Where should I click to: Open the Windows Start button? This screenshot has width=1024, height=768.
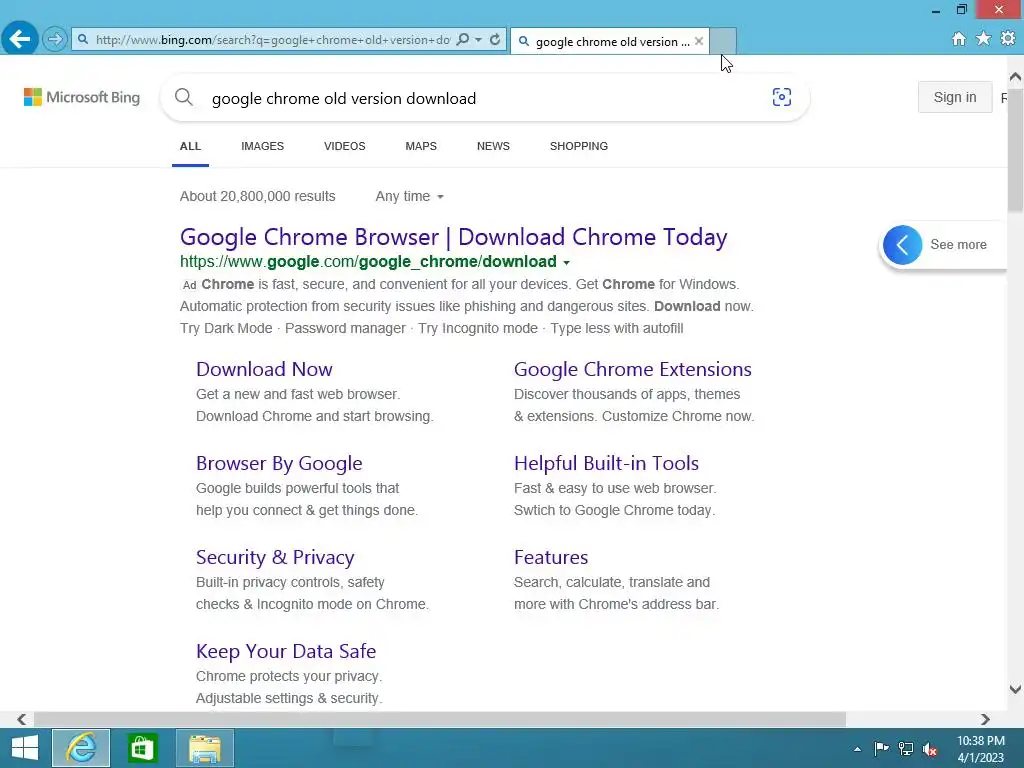coord(24,748)
